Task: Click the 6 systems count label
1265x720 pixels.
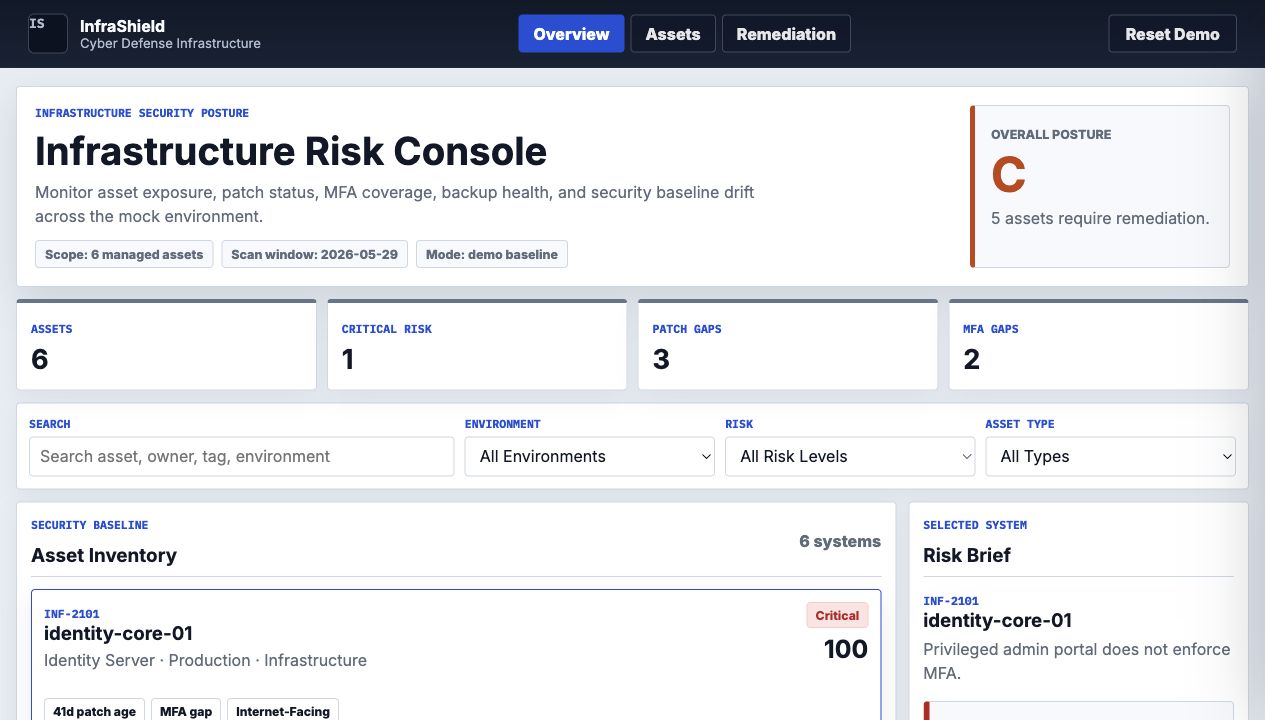Action: click(x=840, y=541)
